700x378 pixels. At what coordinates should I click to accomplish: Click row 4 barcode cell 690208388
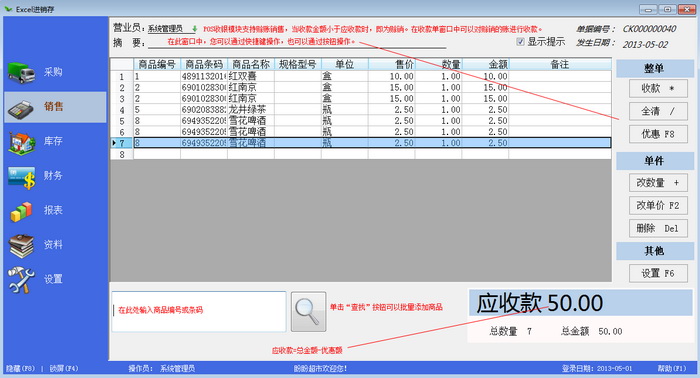tap(204, 110)
